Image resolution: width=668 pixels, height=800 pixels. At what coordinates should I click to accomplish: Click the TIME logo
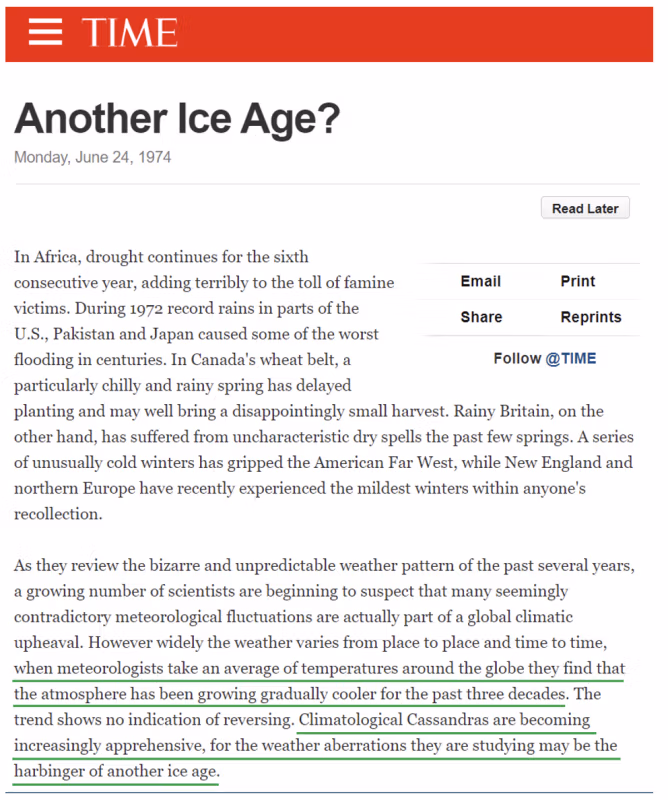click(130, 33)
